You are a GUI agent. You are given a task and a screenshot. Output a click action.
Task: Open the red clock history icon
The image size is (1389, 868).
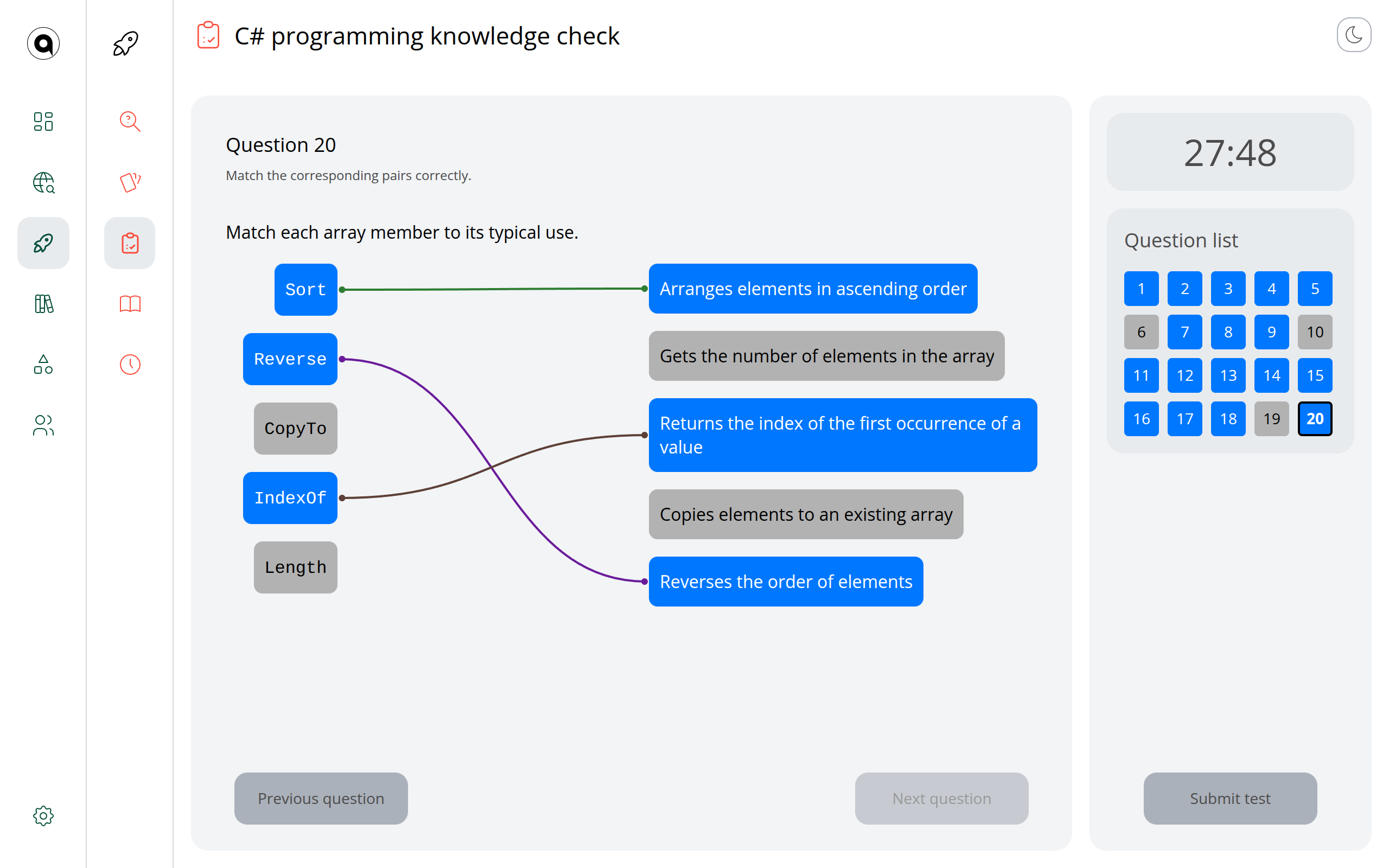[x=130, y=365]
